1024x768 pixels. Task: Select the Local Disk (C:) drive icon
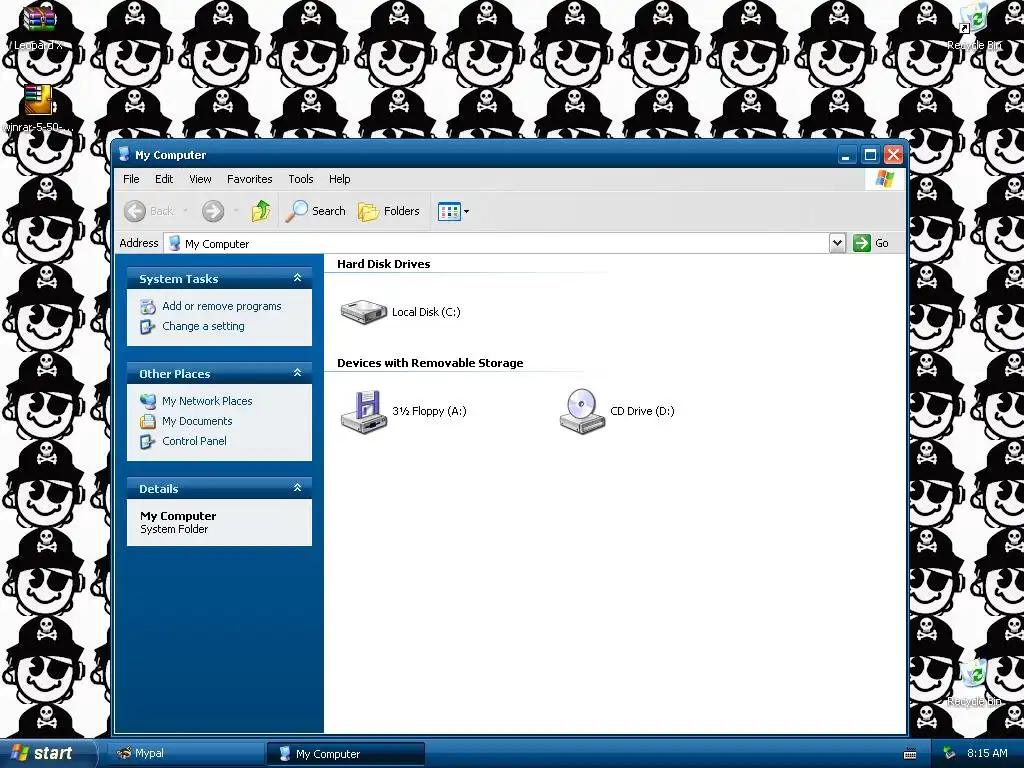[x=364, y=312]
